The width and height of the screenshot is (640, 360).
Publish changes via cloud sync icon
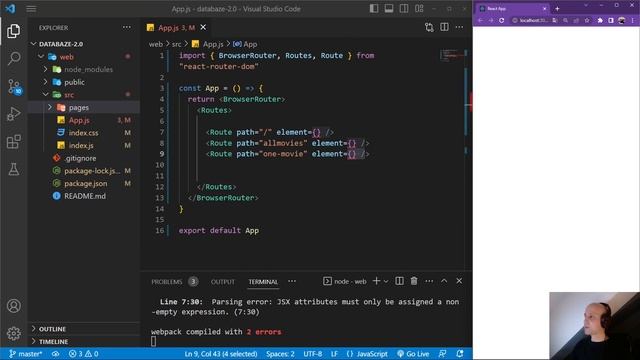(x=55, y=354)
